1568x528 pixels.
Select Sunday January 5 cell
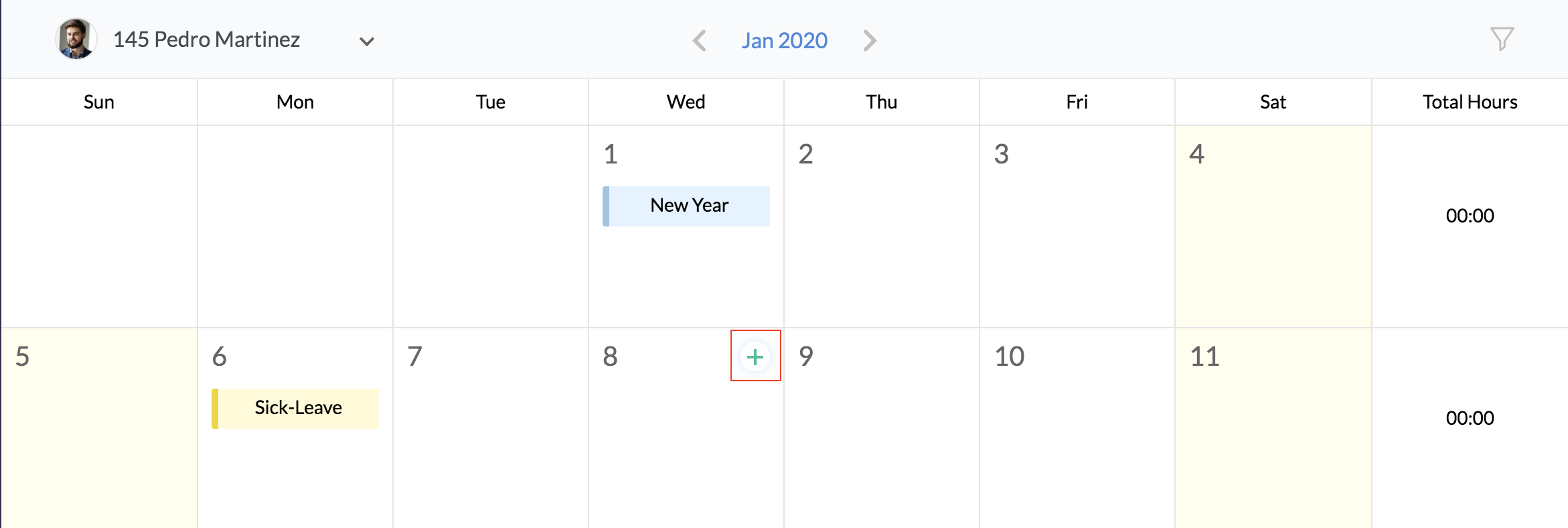pos(99,429)
